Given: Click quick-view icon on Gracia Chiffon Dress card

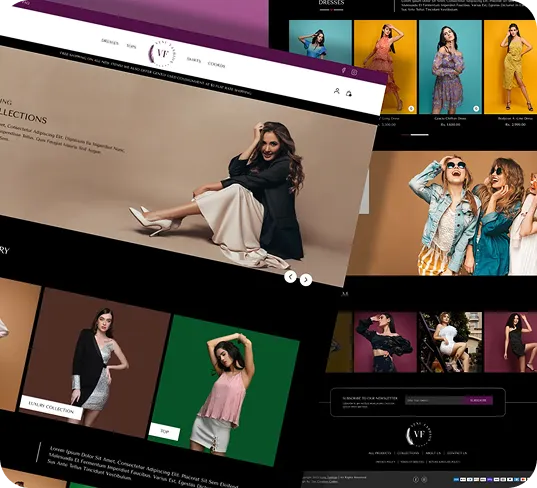Looking at the screenshot, I should click(x=476, y=109).
